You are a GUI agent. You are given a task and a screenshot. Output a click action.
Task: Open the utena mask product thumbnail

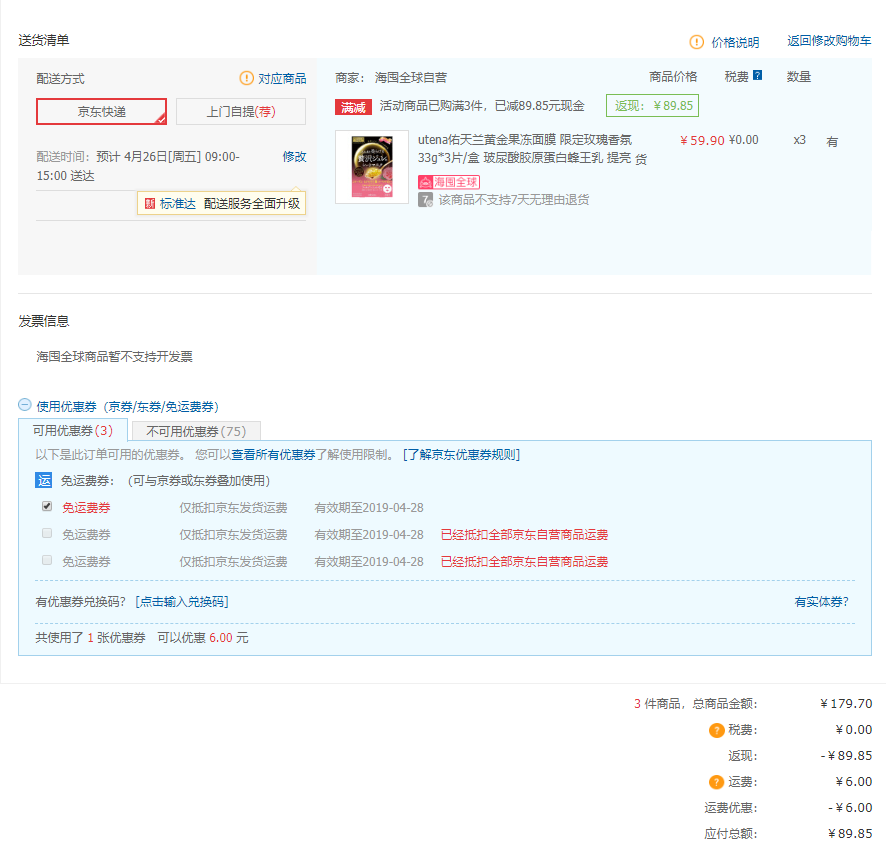point(372,167)
